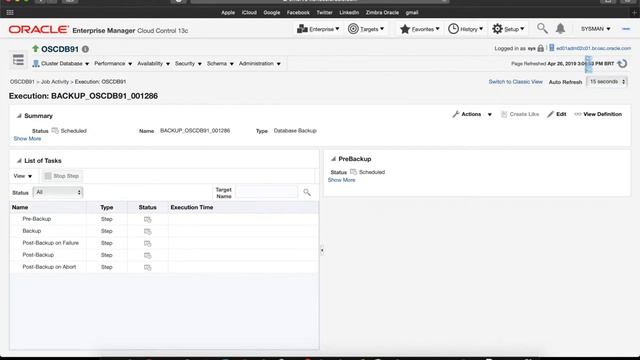The height and width of the screenshot is (360, 640).
Task: Open the Cluster Database menu
Action: tap(61, 64)
